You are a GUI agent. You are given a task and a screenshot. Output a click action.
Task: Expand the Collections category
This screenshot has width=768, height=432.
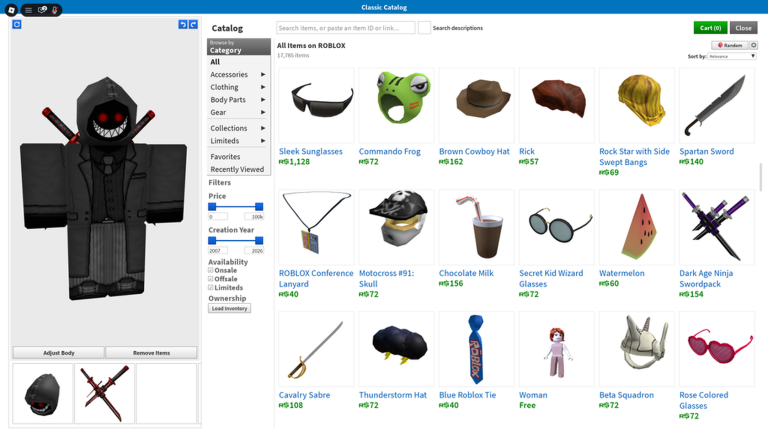click(238, 128)
